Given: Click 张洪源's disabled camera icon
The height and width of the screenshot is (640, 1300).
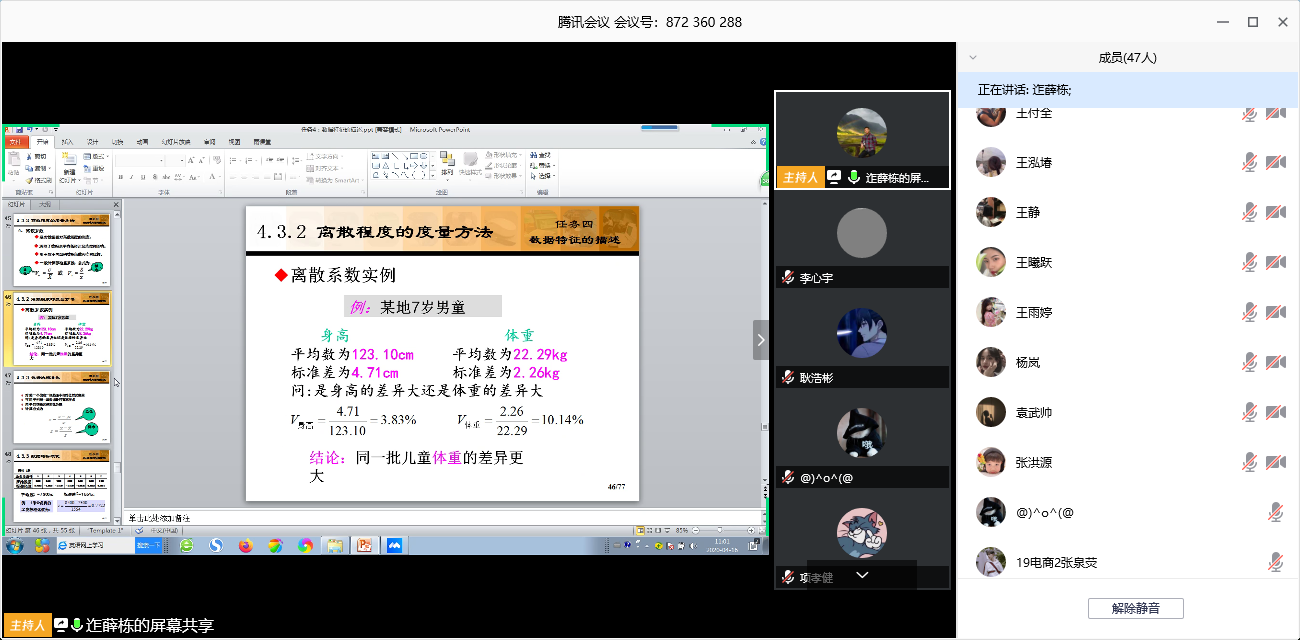Looking at the screenshot, I should pyautogui.click(x=1275, y=462).
